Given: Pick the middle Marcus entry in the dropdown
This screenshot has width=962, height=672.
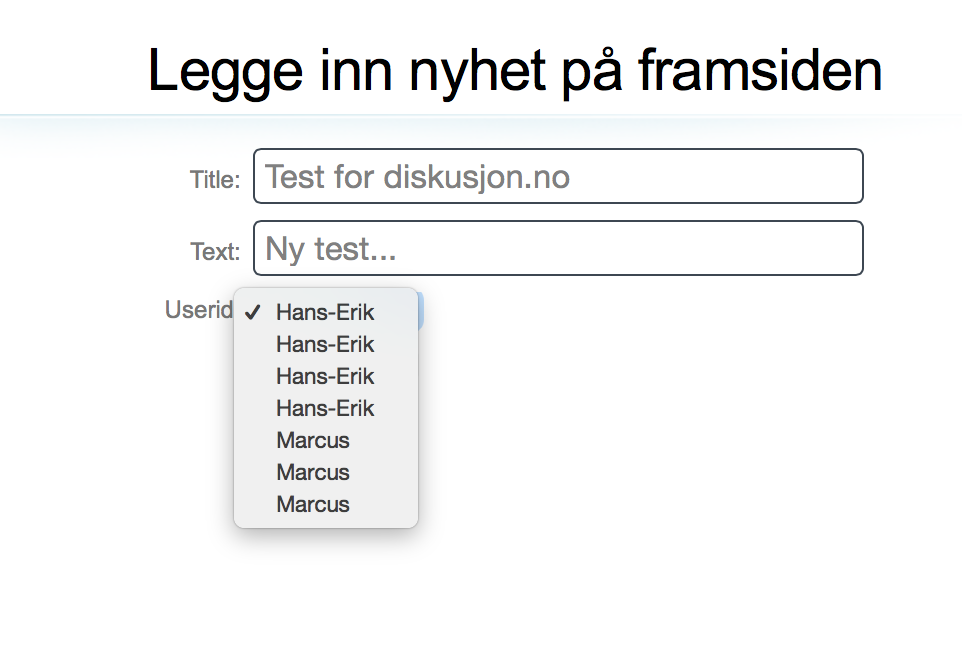Looking at the screenshot, I should pyautogui.click(x=326, y=472).
